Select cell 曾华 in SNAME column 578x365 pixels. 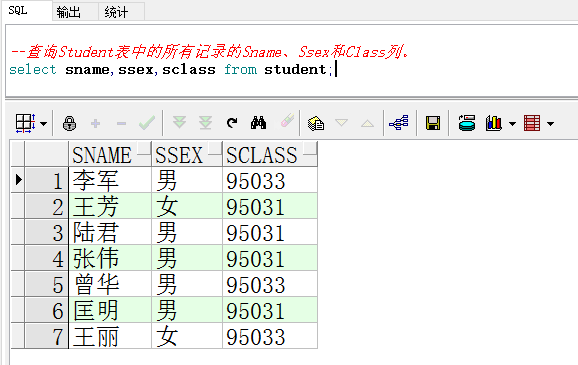click(110, 284)
